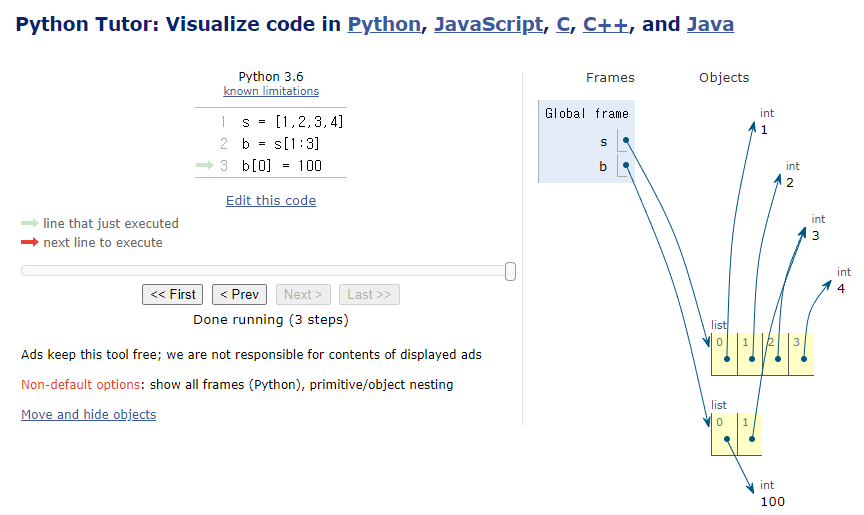
Task: Click the disabled Next > button
Action: pos(303,294)
